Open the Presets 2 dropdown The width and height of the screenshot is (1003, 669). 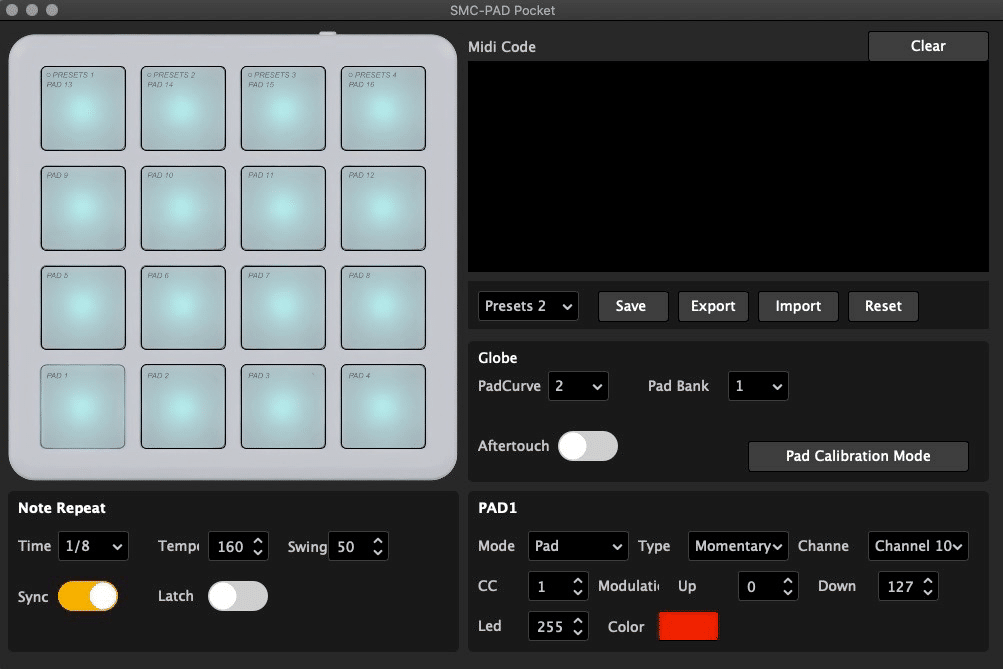pyautogui.click(x=528, y=306)
